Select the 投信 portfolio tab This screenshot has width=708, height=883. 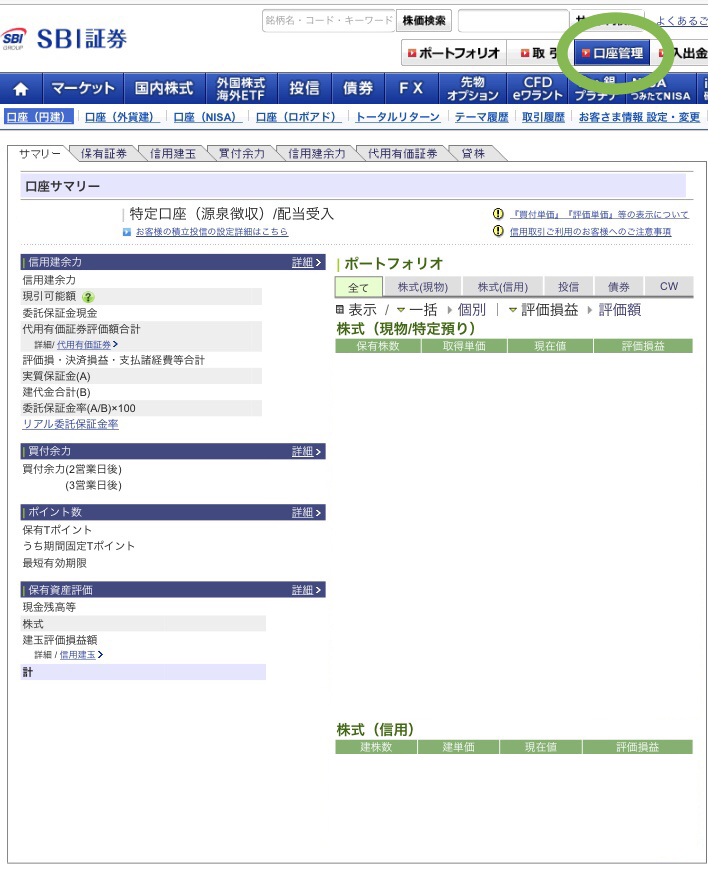click(x=568, y=287)
